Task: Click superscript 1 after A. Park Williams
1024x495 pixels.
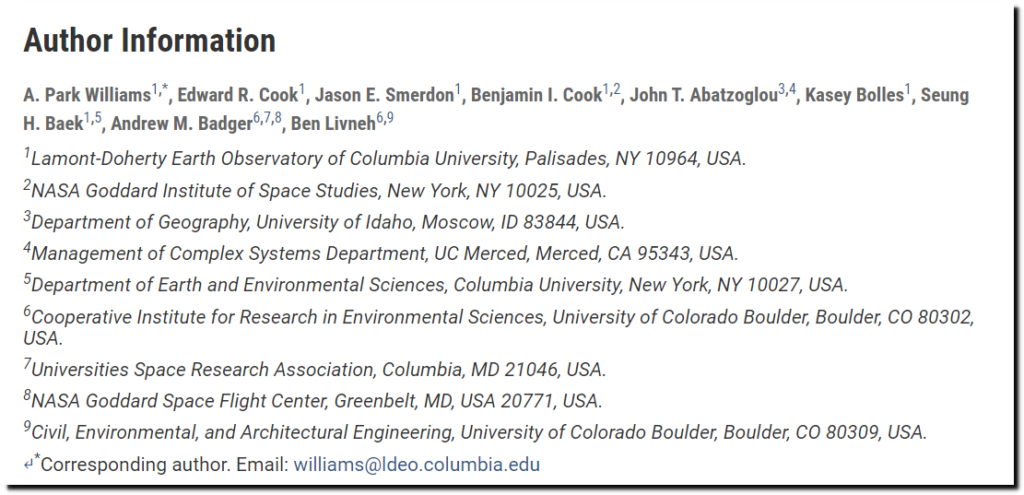Action: pos(155,90)
